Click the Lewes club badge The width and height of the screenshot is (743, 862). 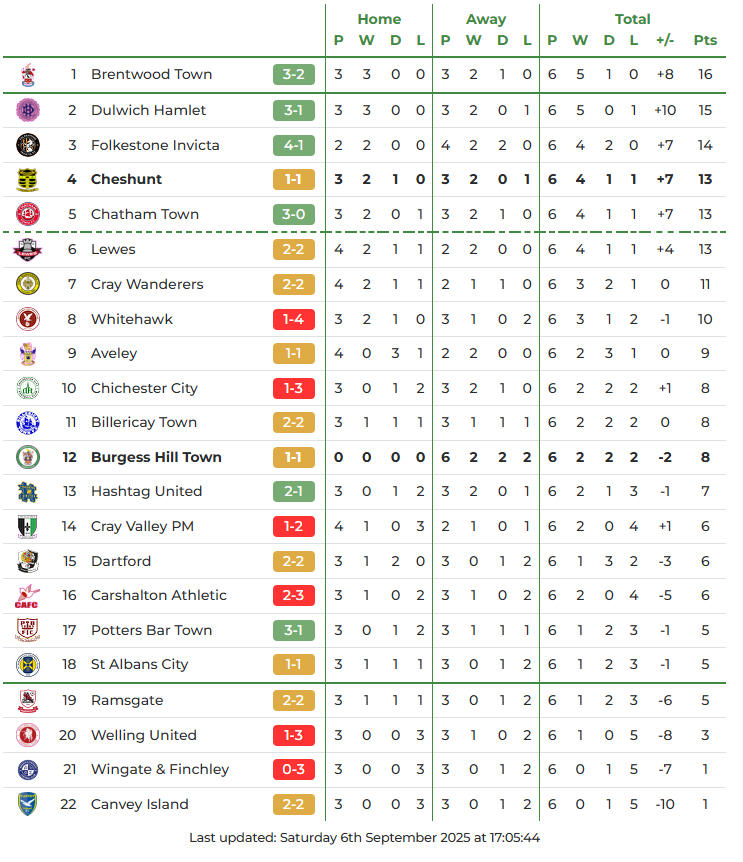28,249
